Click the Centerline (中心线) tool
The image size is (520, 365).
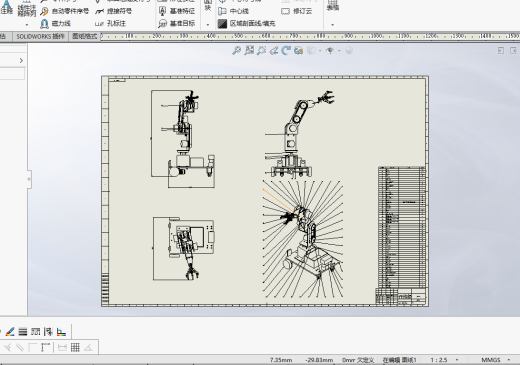coord(233,11)
